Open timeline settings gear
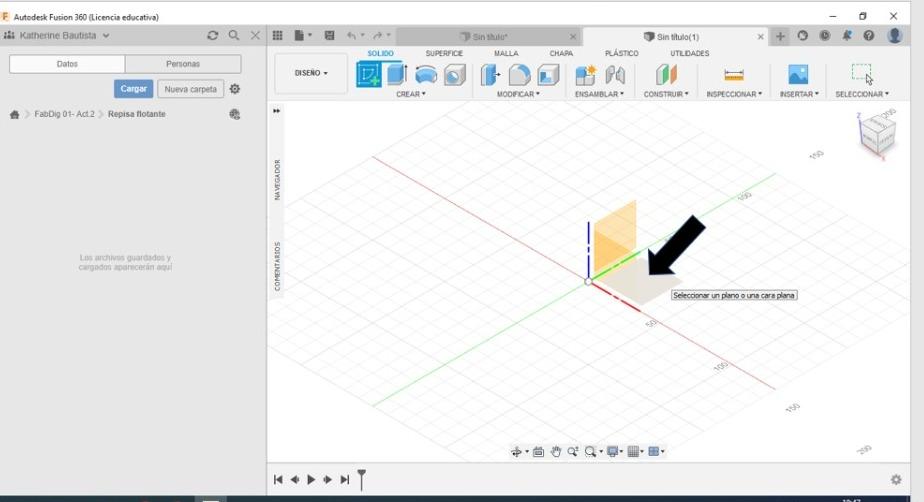This screenshot has width=924, height=502. click(896, 480)
